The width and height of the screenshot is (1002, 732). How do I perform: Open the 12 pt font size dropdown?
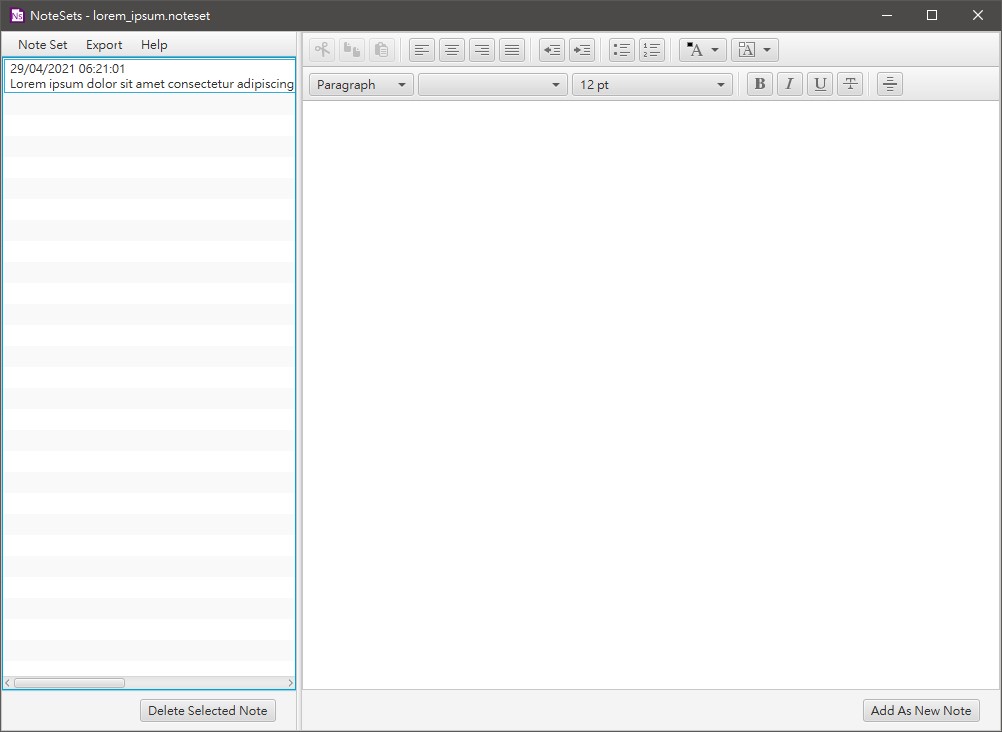point(651,84)
